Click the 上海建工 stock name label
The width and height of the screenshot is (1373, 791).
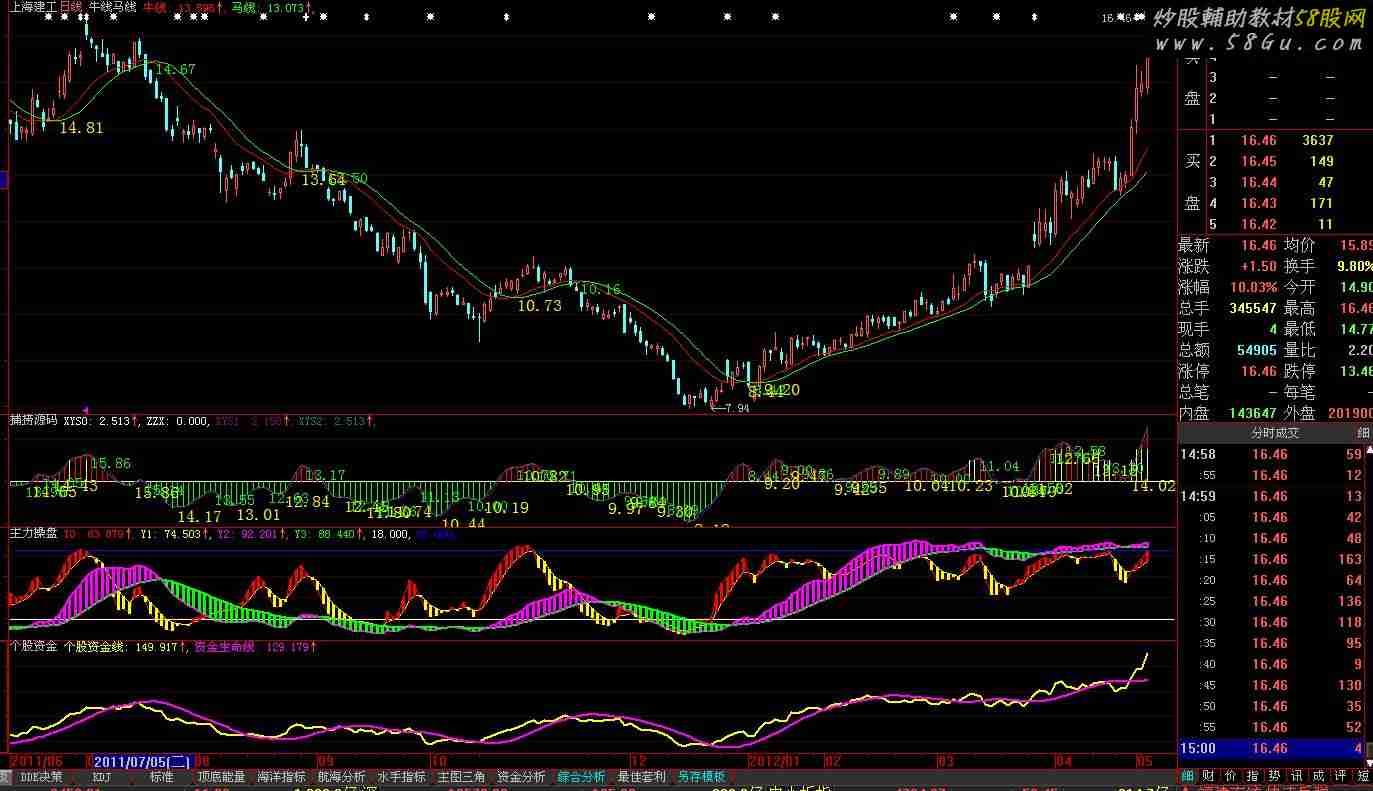tap(32, 7)
